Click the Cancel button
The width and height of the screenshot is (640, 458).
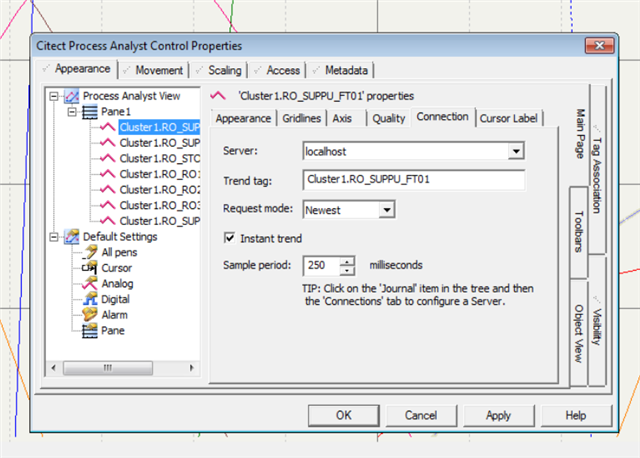click(421, 416)
